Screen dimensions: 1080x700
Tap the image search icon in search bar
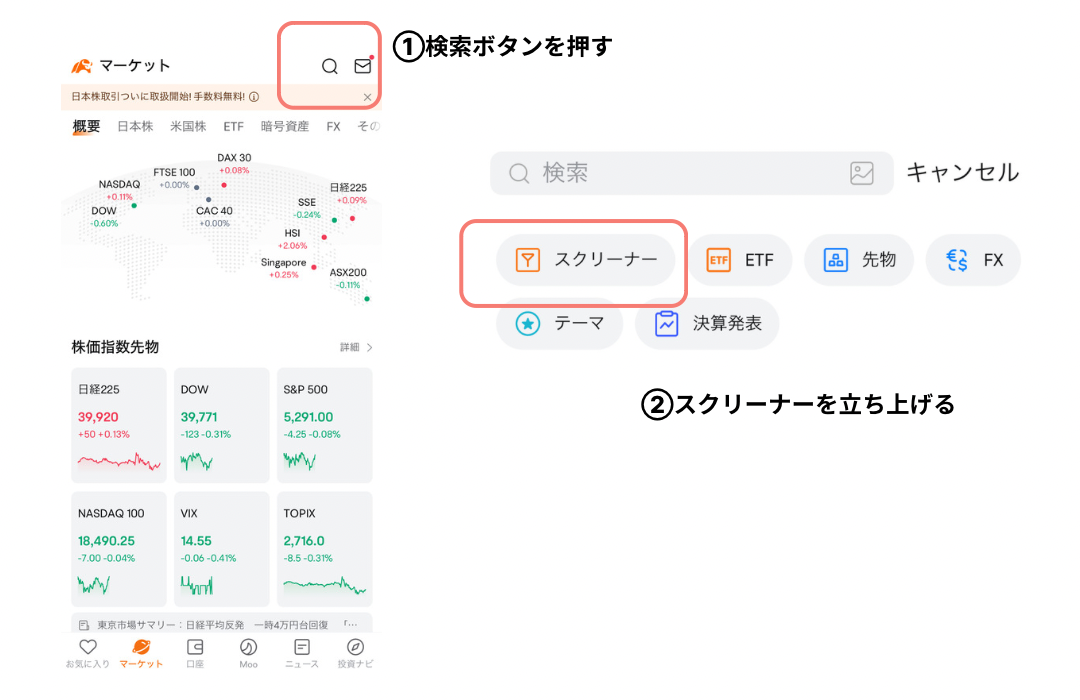tap(861, 173)
